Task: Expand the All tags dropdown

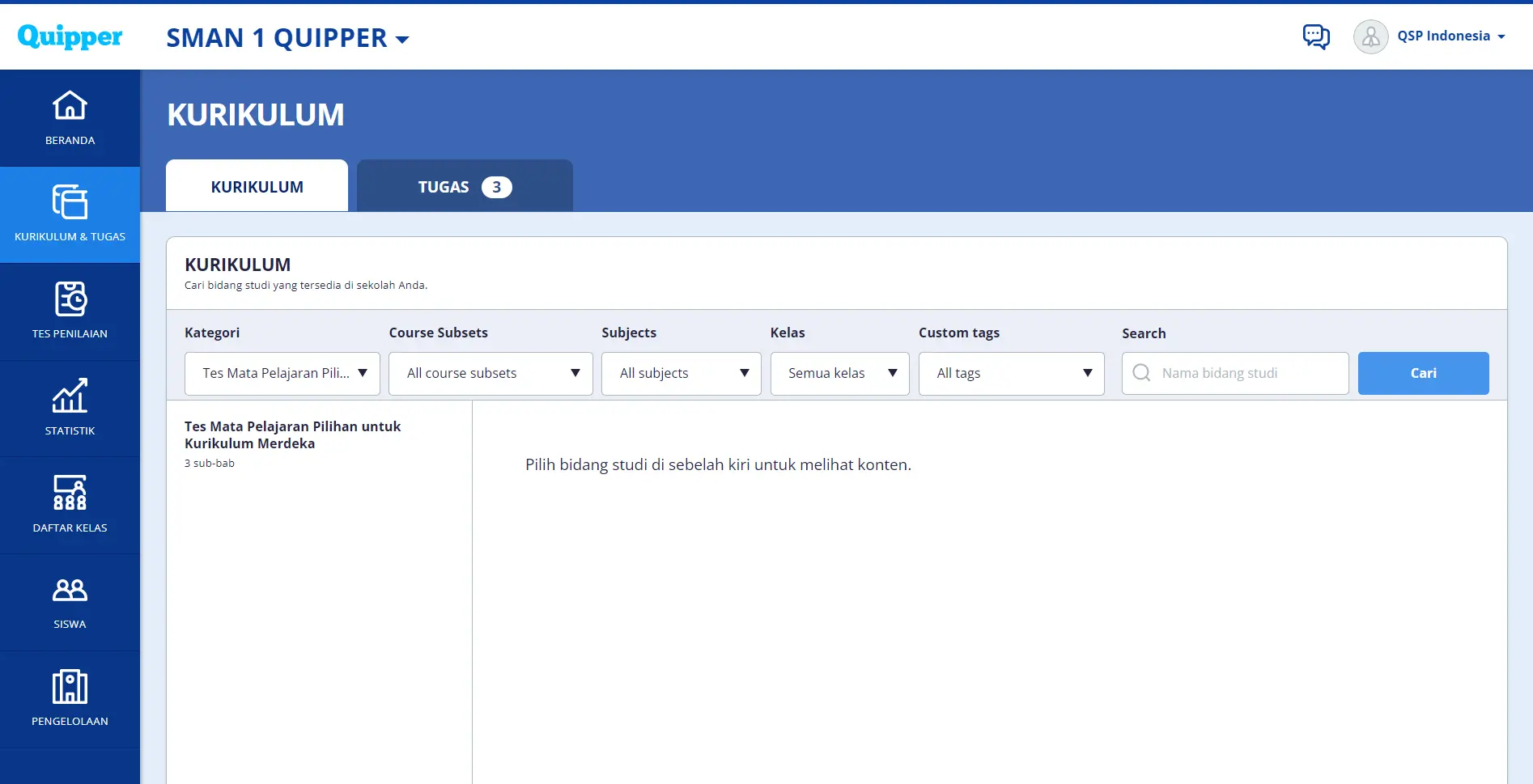Action: tap(1012, 374)
